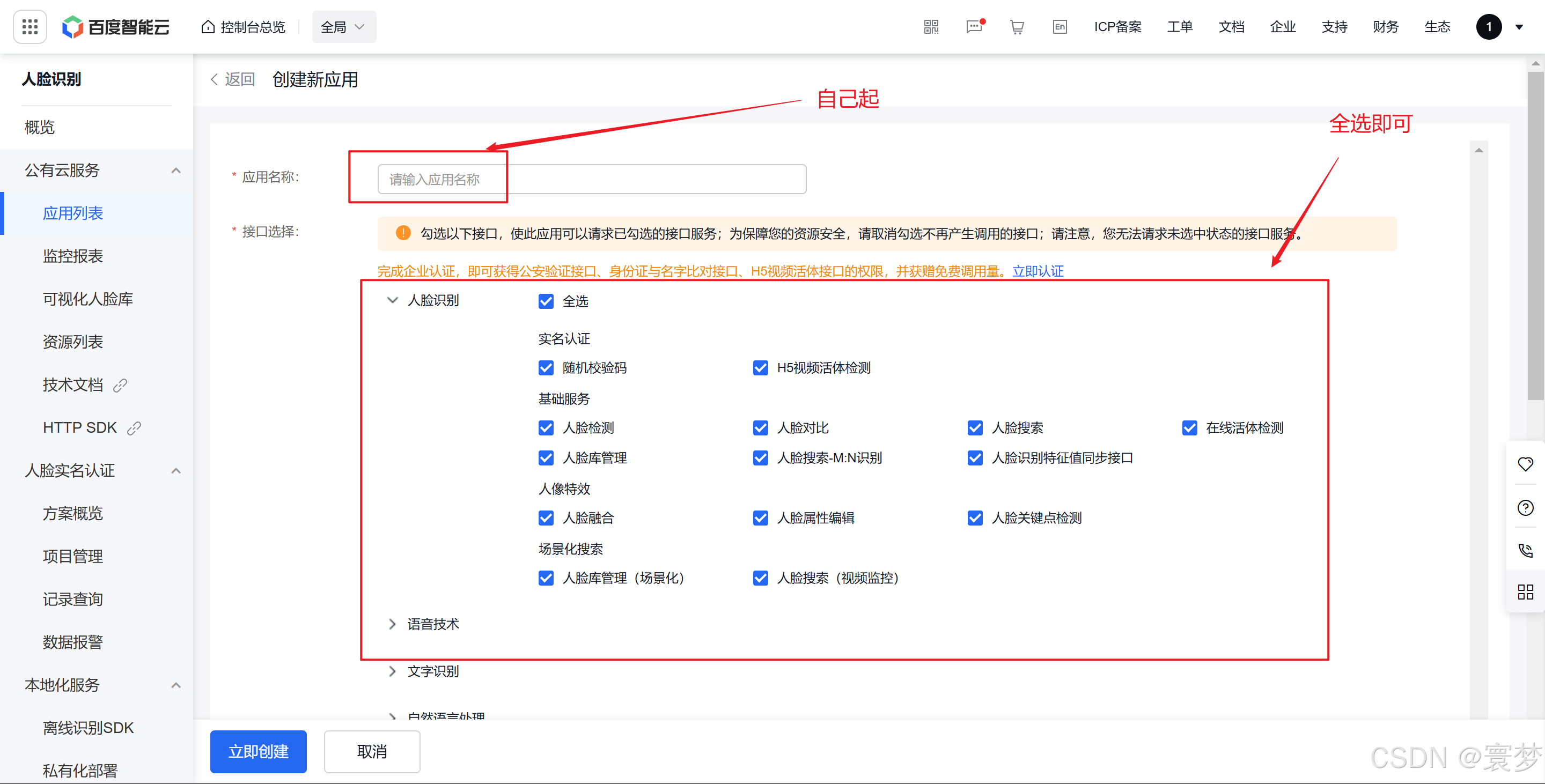Image resolution: width=1545 pixels, height=784 pixels.
Task: Expand the 语音技术 section
Action: 393,624
